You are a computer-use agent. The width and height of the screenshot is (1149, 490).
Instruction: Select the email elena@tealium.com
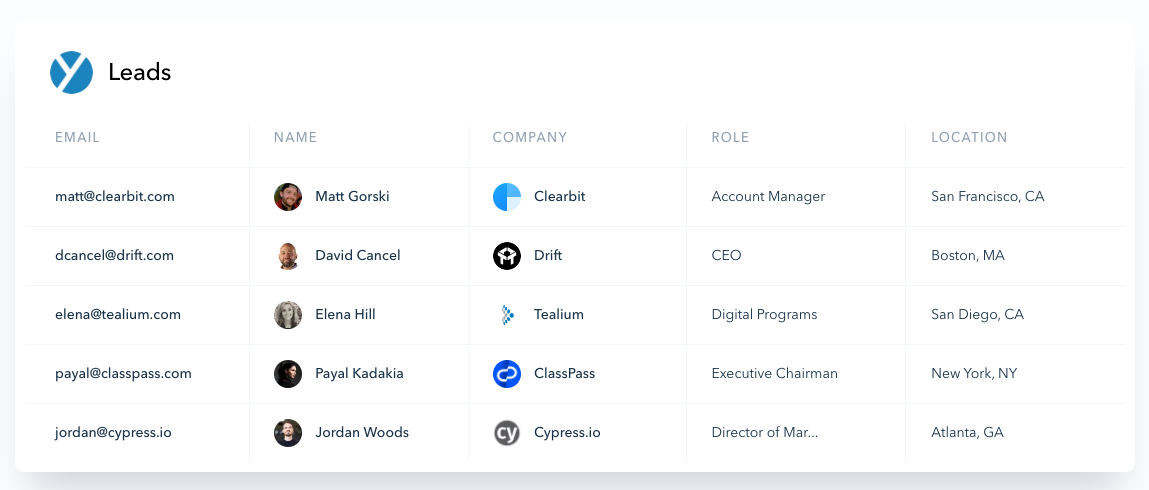click(118, 314)
